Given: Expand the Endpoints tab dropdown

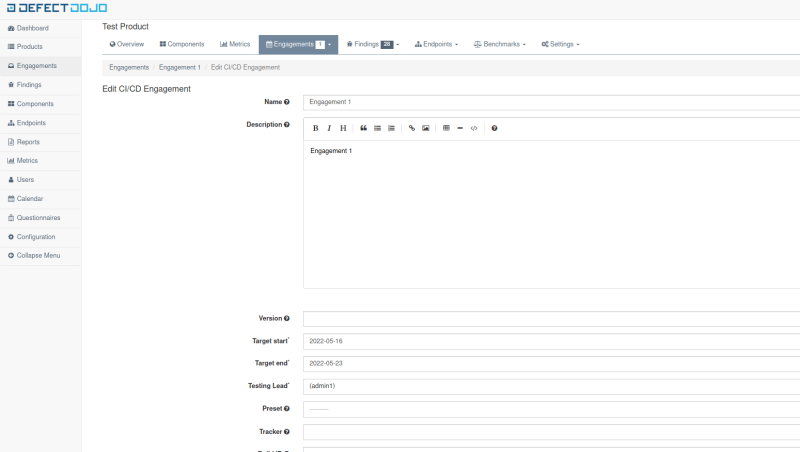Looking at the screenshot, I should tap(437, 44).
